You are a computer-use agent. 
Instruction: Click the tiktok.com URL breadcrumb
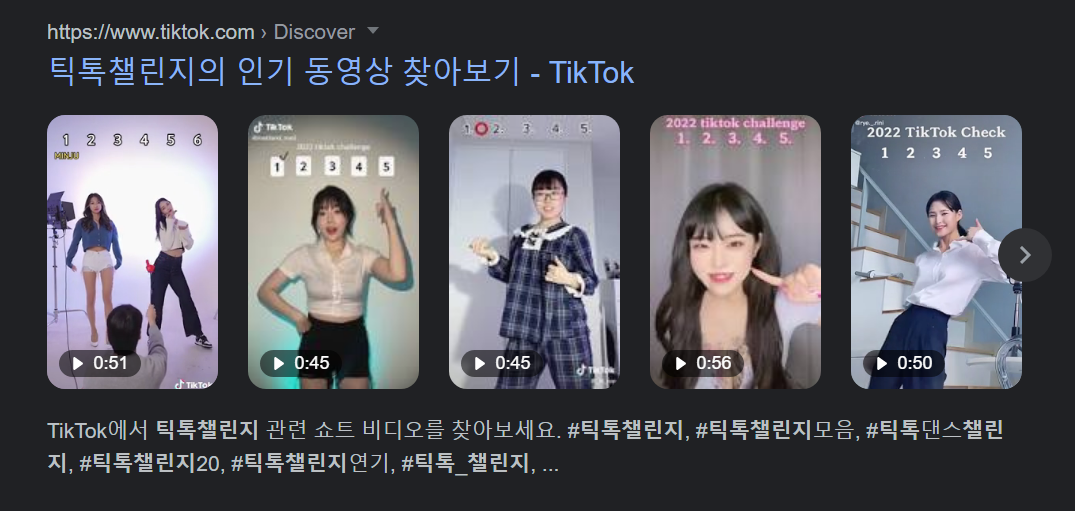151,32
